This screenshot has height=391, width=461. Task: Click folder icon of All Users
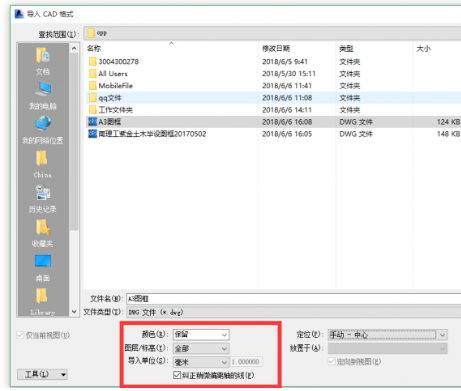click(93, 74)
